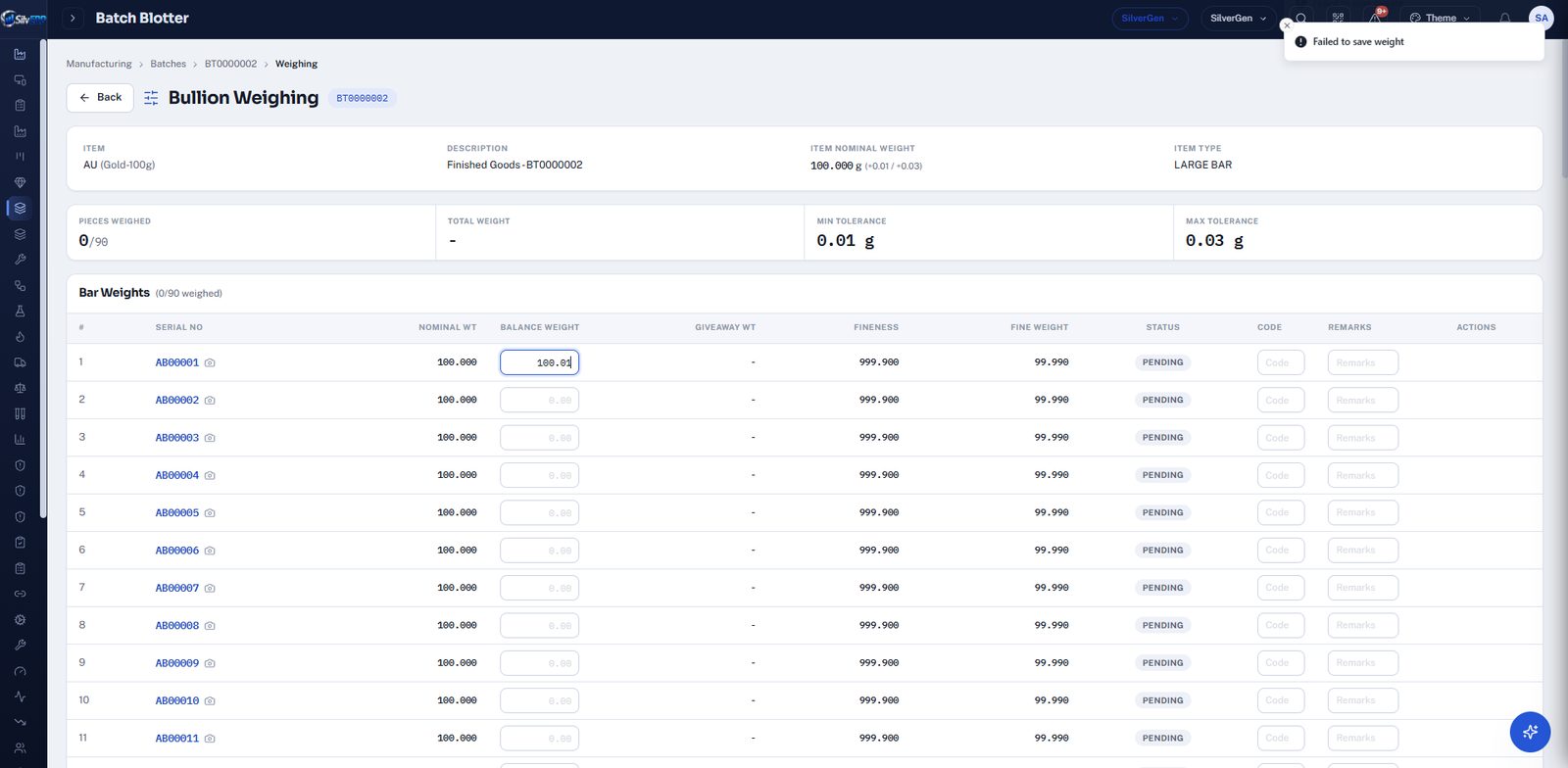Open the alerts icon with 9+ badge
Image resolution: width=1568 pixels, height=768 pixels.
(1376, 17)
